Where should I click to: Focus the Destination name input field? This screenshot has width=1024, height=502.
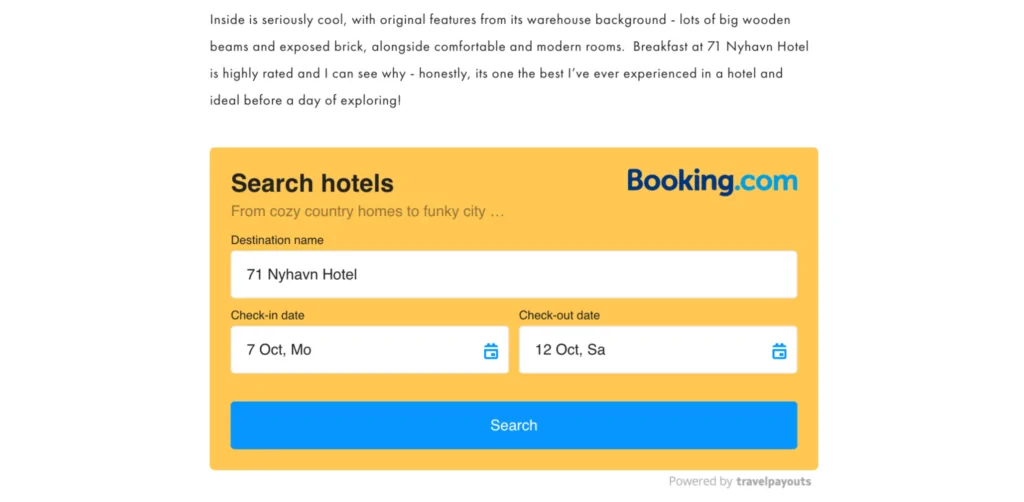[513, 274]
